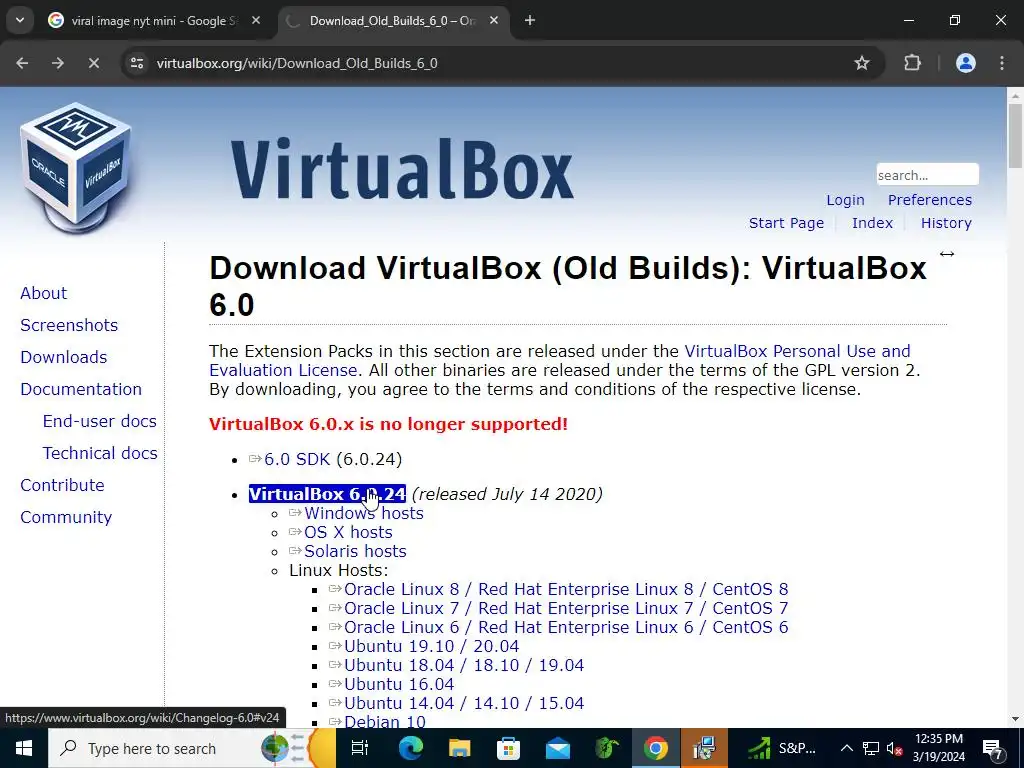Image resolution: width=1024 pixels, height=768 pixels.
Task: Download Ubuntu 19.10 / 20.04 package
Action: tap(432, 646)
